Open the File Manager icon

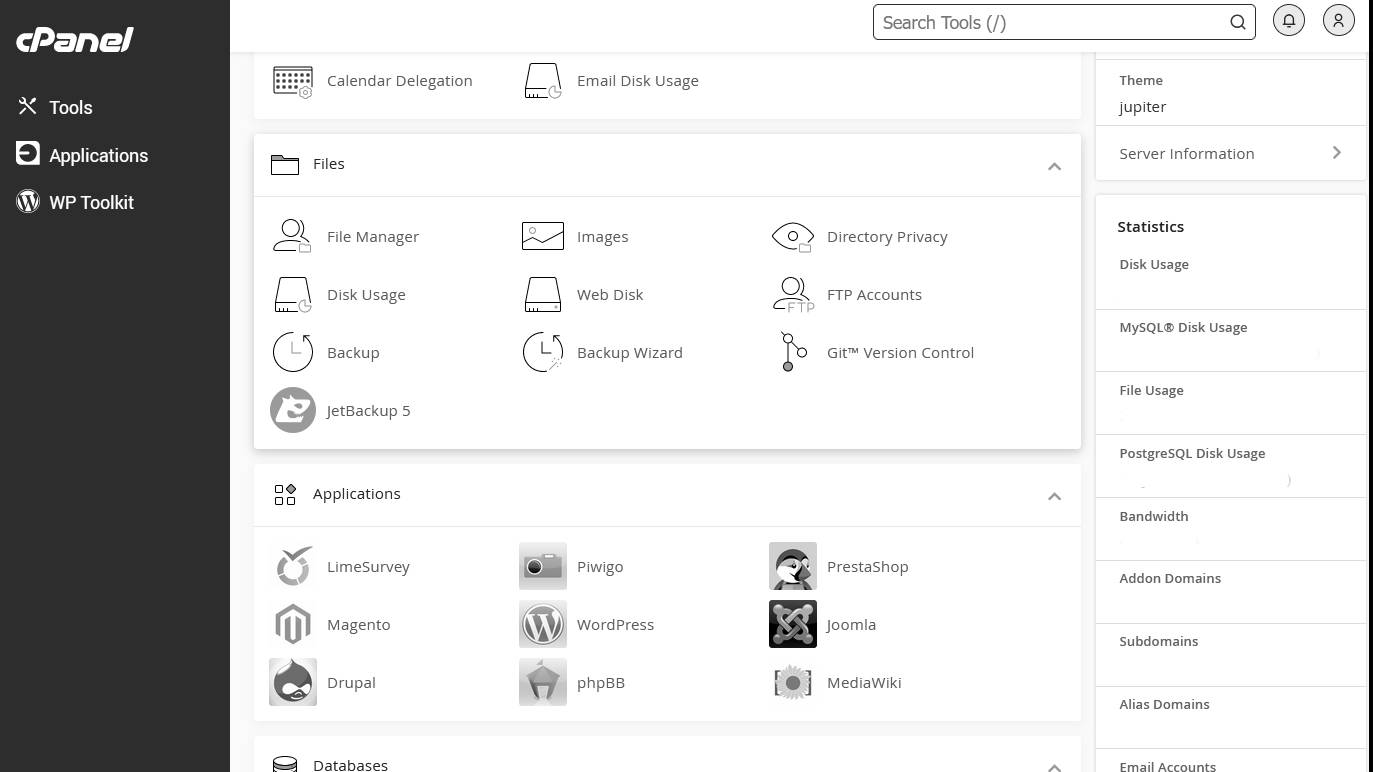(292, 236)
